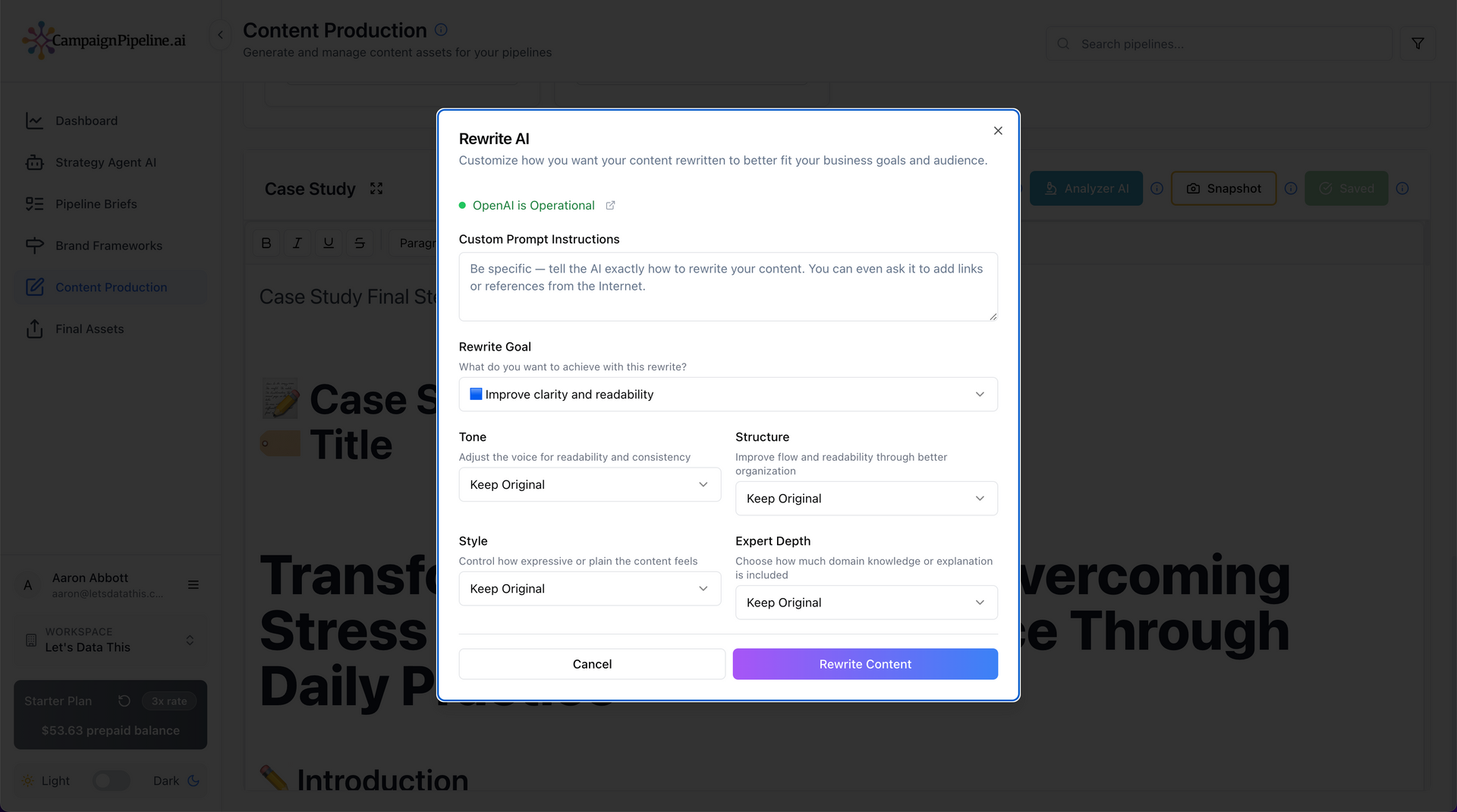Click the fullscreen expand icon beside Case Study
The width and height of the screenshot is (1457, 812).
376,188
